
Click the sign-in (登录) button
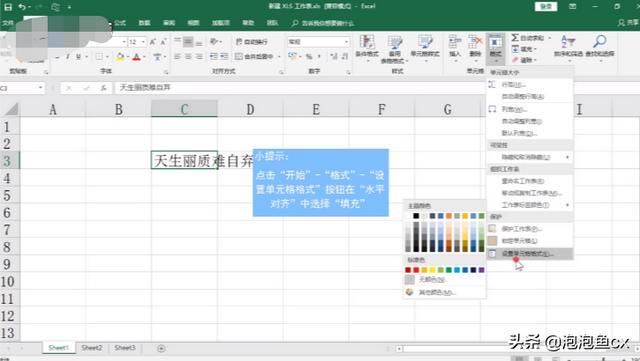point(546,7)
